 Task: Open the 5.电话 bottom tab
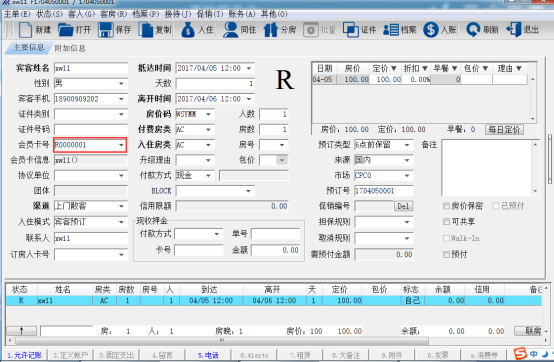[x=208, y=355]
